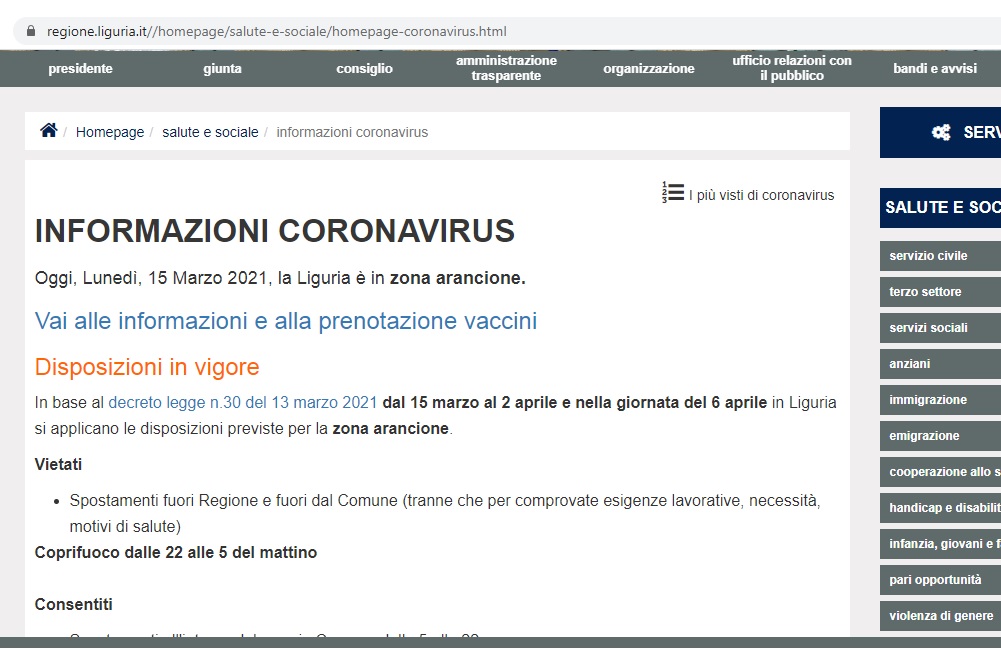Open bandi e avvisi in the top menu

935,68
